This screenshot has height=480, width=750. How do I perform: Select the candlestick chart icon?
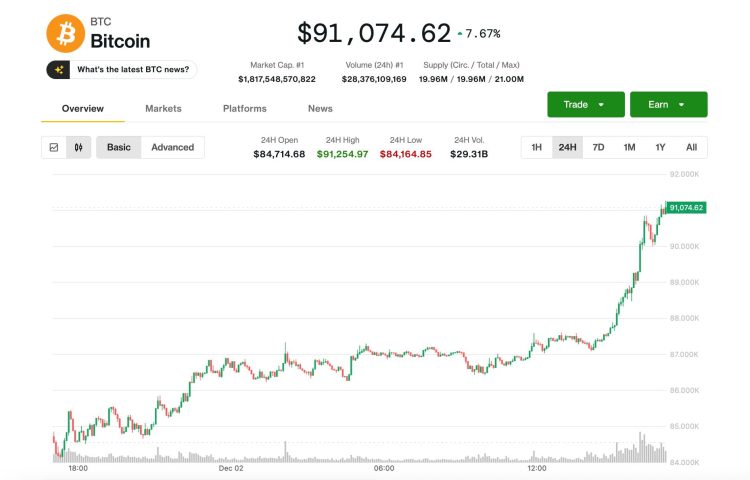78,147
